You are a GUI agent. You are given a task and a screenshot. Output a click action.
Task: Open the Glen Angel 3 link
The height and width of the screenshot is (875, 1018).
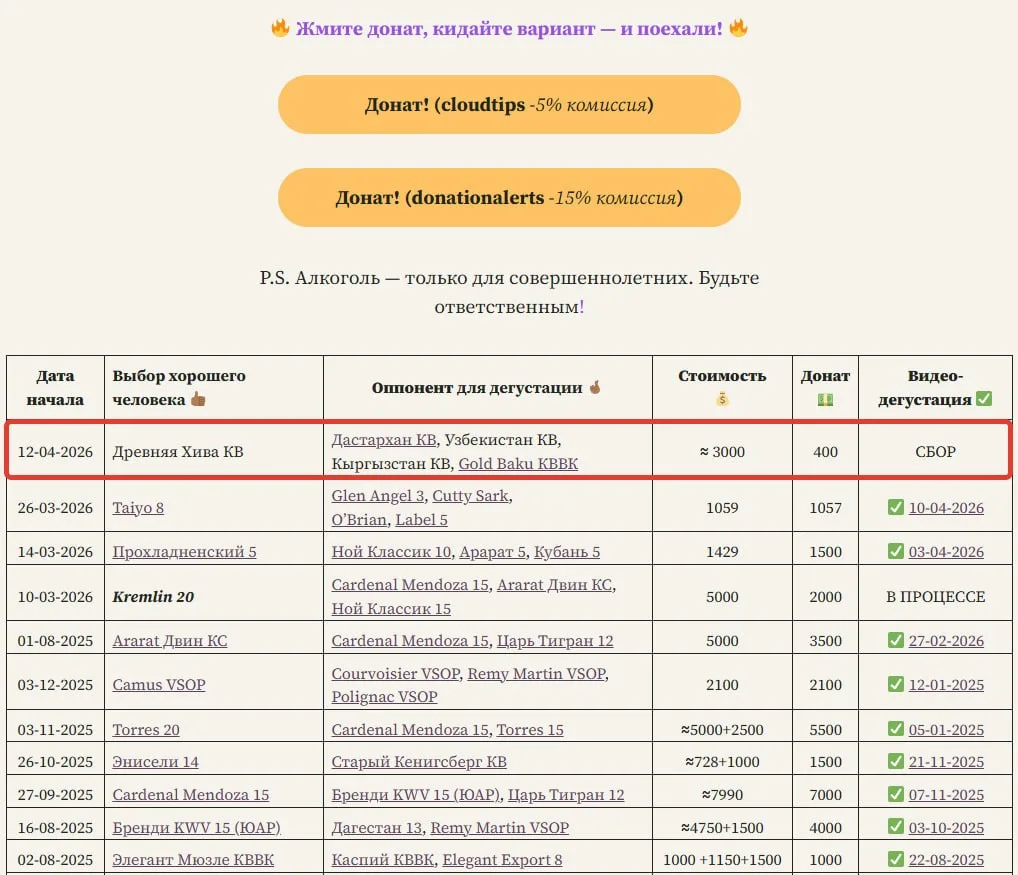pos(378,495)
